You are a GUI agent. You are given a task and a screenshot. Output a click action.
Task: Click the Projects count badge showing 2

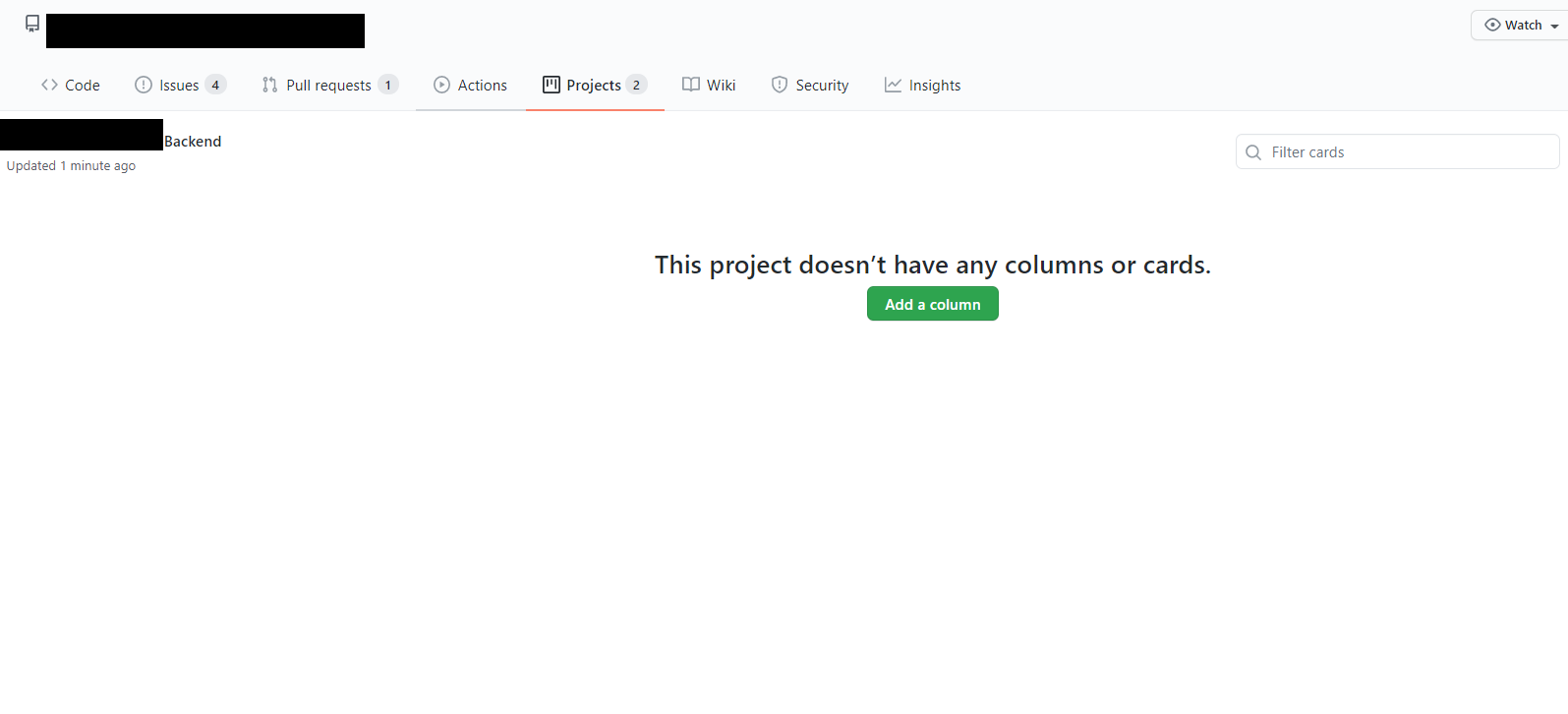click(636, 86)
